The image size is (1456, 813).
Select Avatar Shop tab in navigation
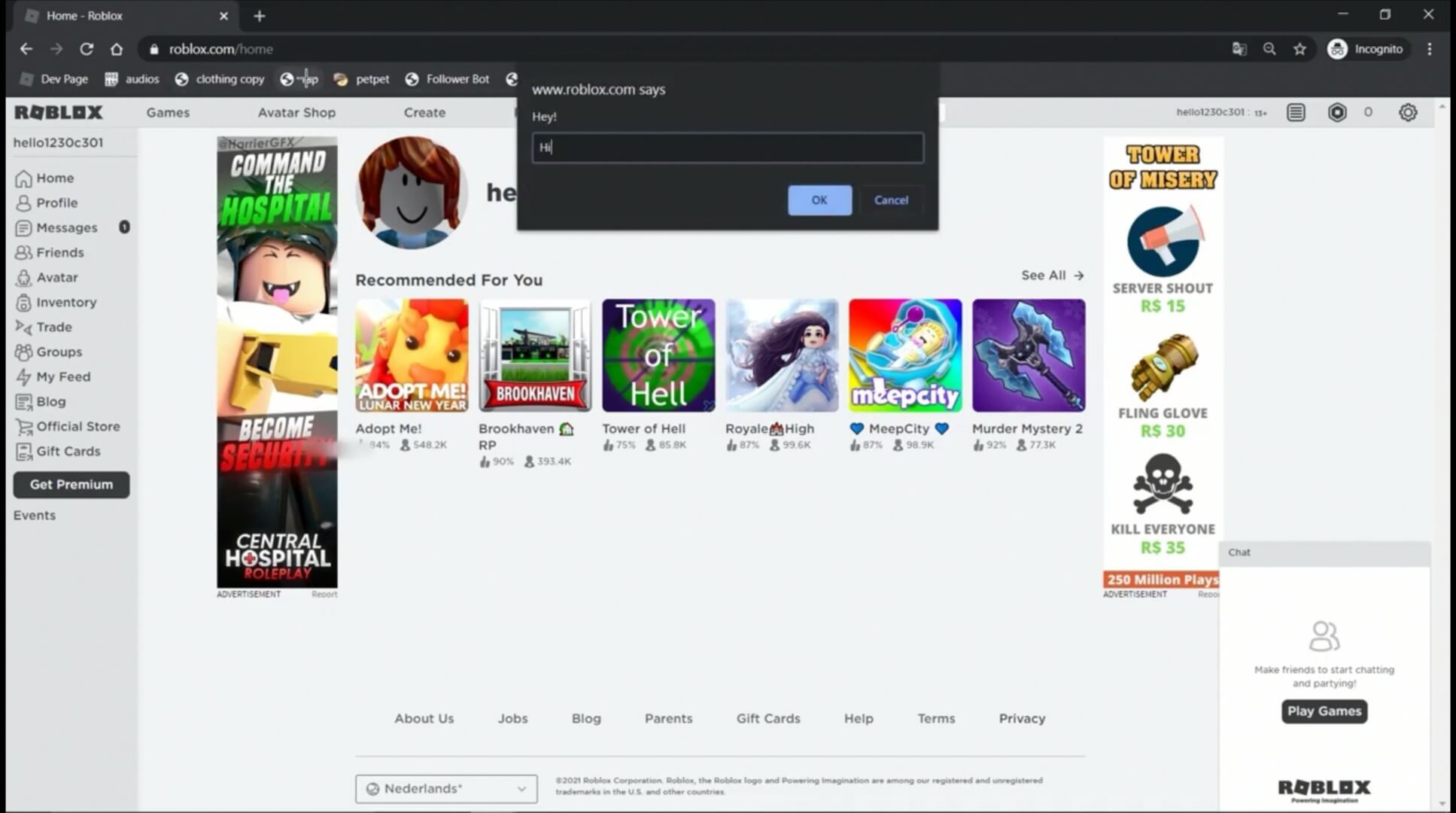coord(296,112)
